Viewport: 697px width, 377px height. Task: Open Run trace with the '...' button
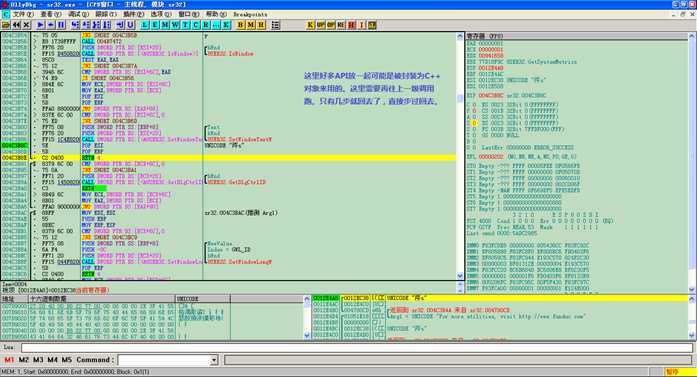tap(216, 25)
